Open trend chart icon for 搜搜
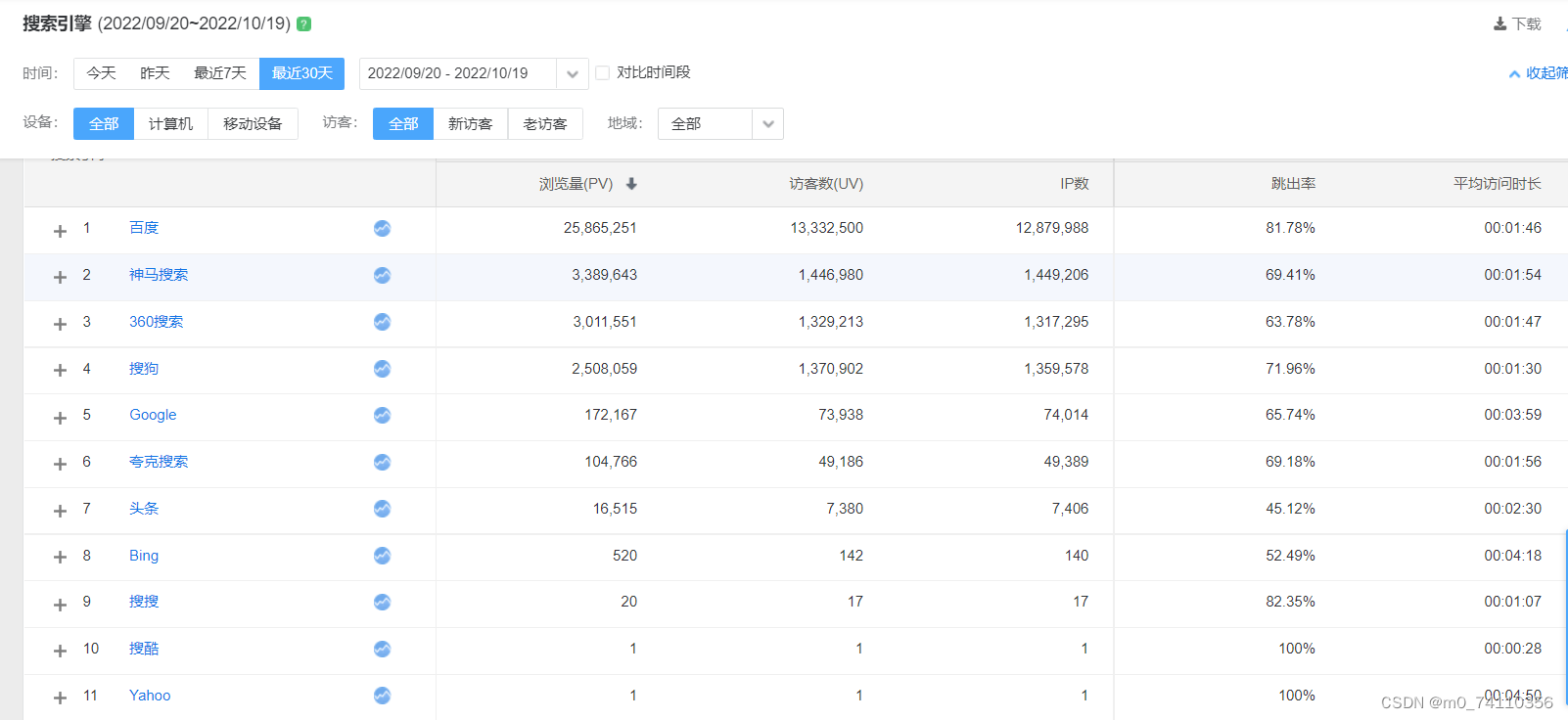Screen dimensions: 1568x720 point(382,602)
